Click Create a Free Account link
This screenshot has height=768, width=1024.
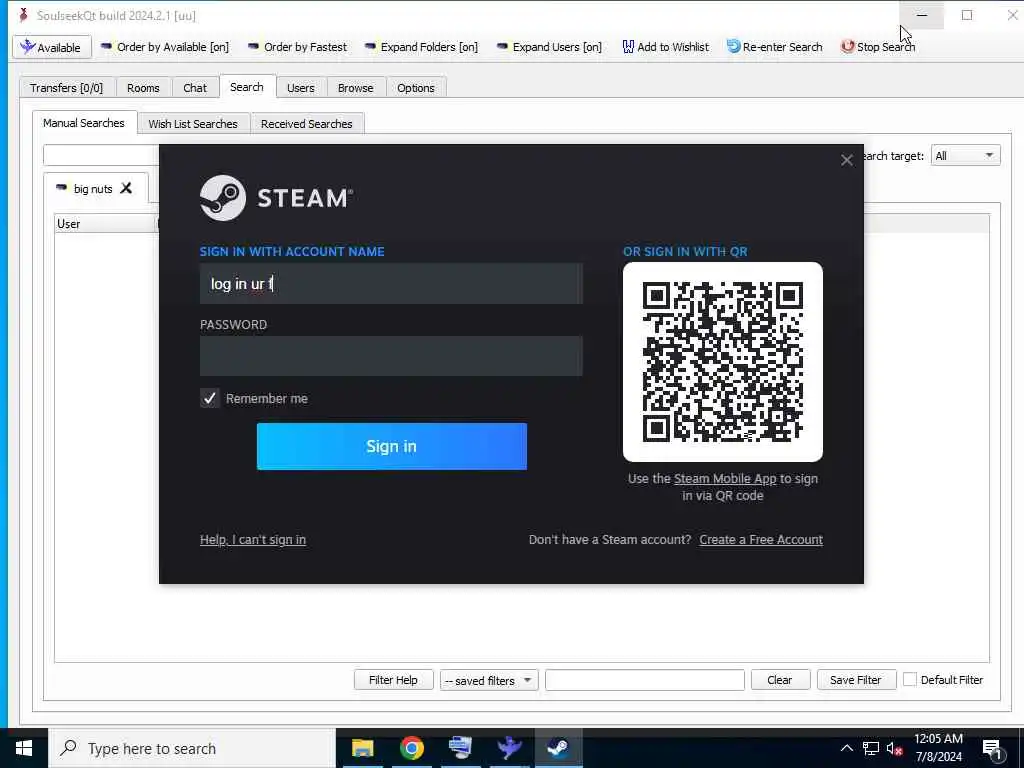coord(761,539)
